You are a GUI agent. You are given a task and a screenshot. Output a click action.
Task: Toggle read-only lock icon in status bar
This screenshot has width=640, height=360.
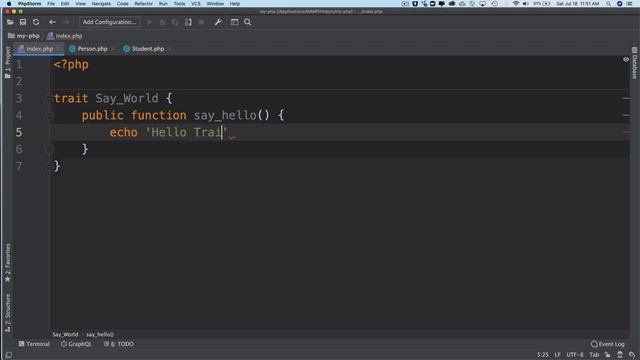(607, 355)
